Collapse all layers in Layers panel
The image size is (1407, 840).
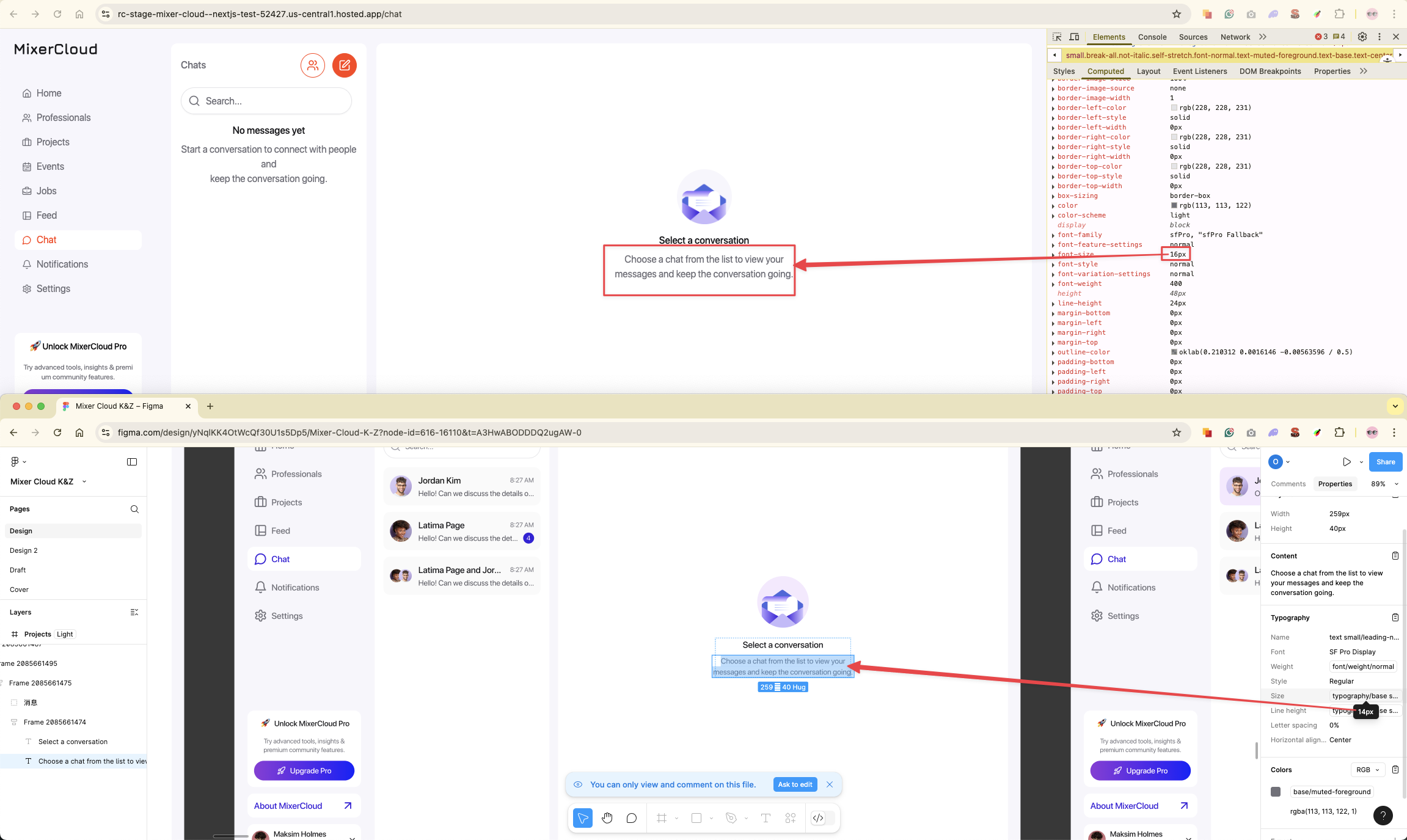click(x=134, y=612)
